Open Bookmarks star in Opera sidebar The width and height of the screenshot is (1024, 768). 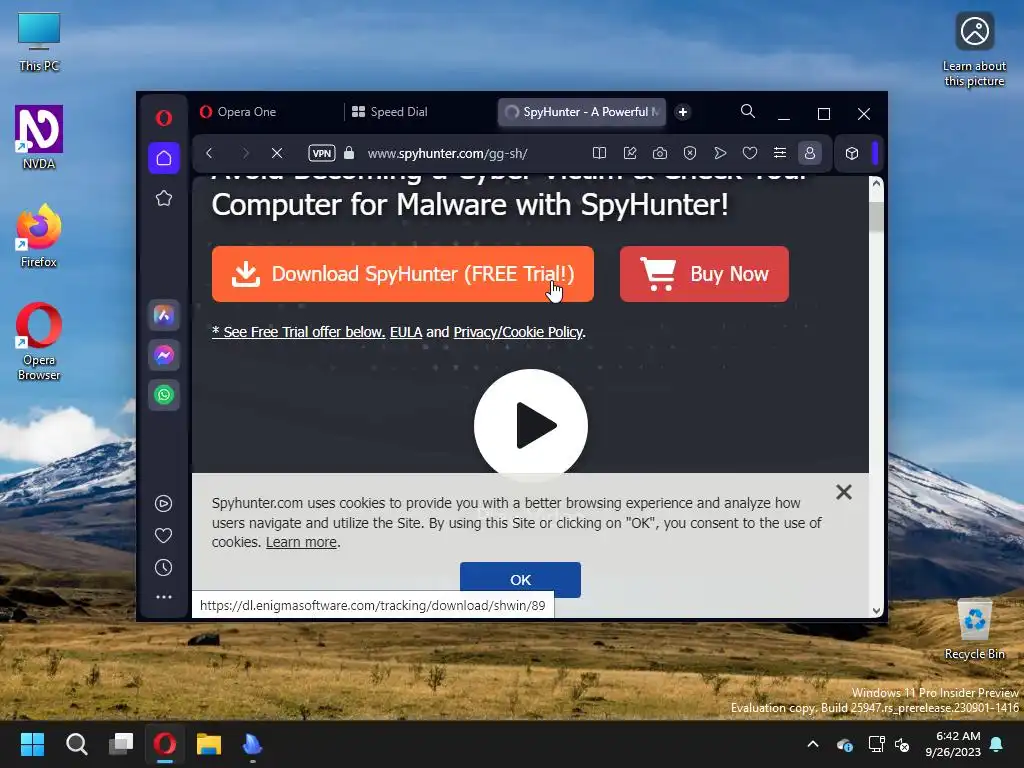[164, 198]
